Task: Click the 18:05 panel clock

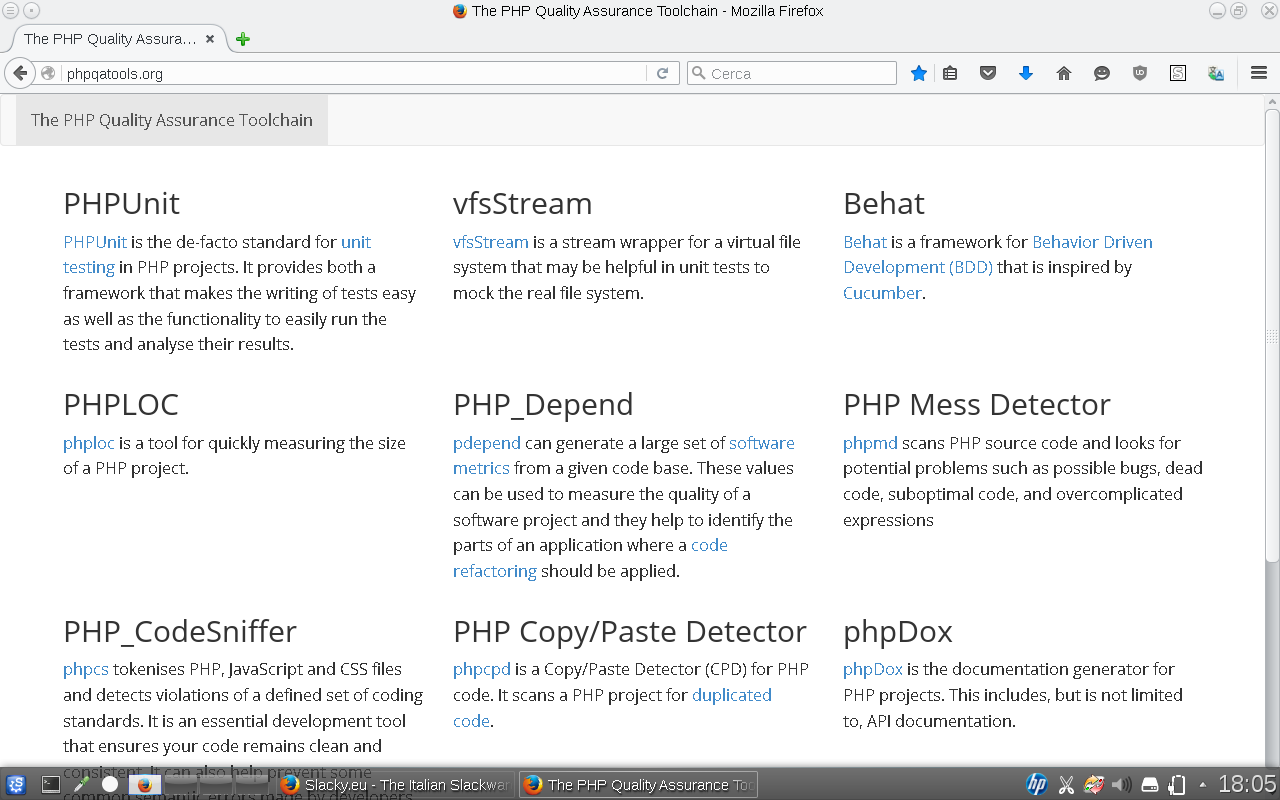Action: click(x=1247, y=784)
